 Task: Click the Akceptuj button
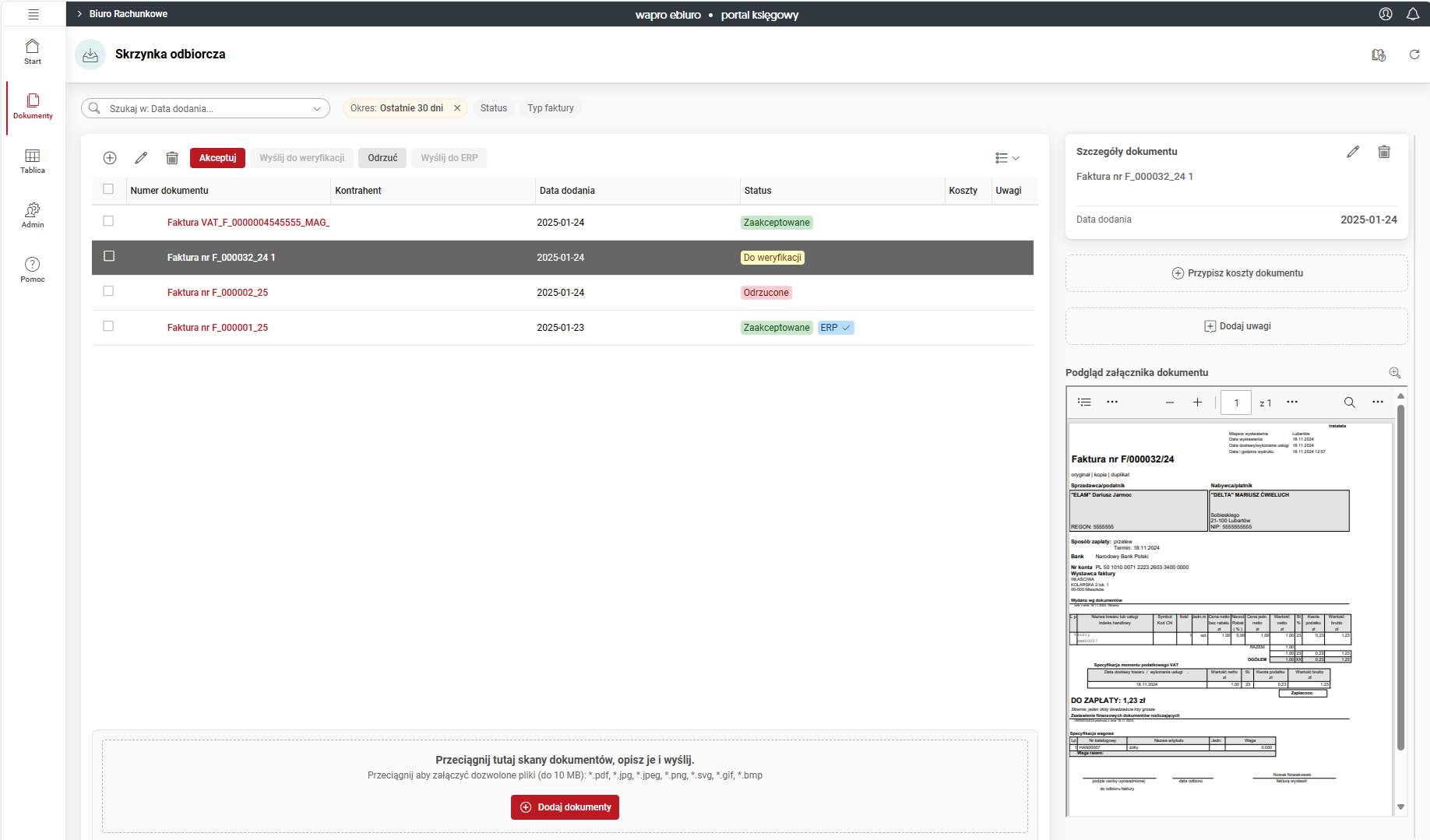217,158
